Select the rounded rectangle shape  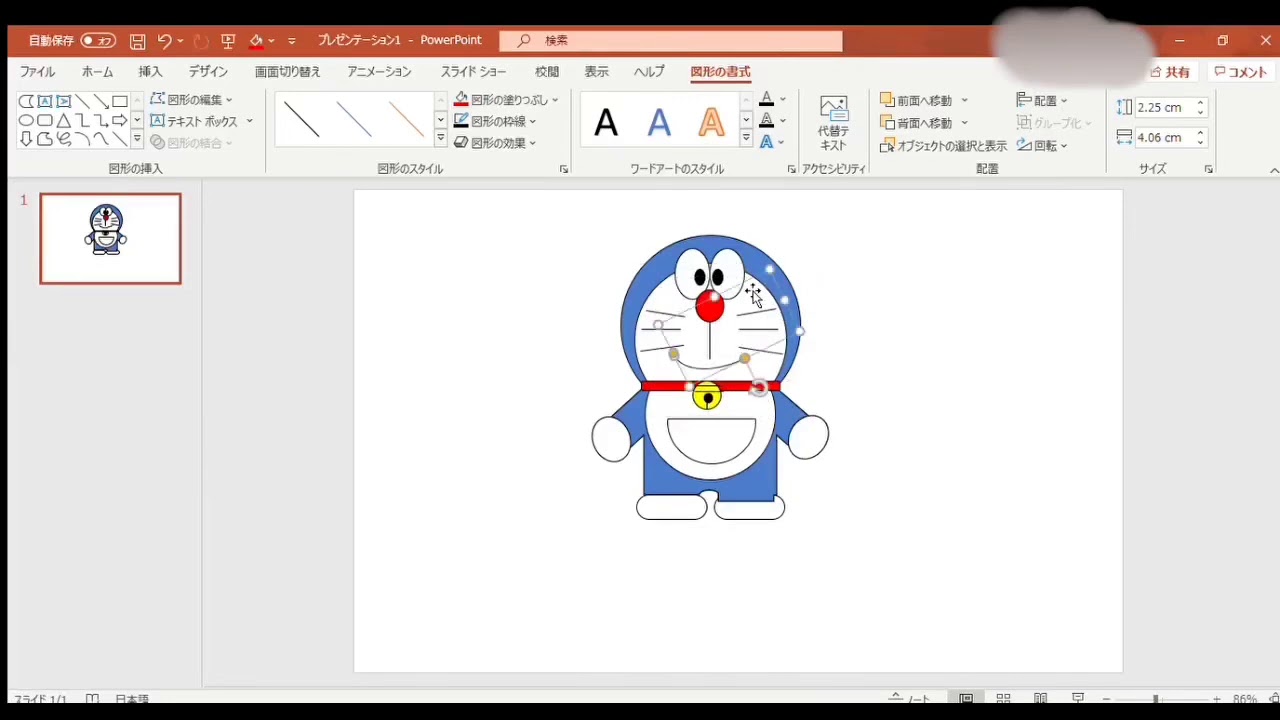pos(45,121)
